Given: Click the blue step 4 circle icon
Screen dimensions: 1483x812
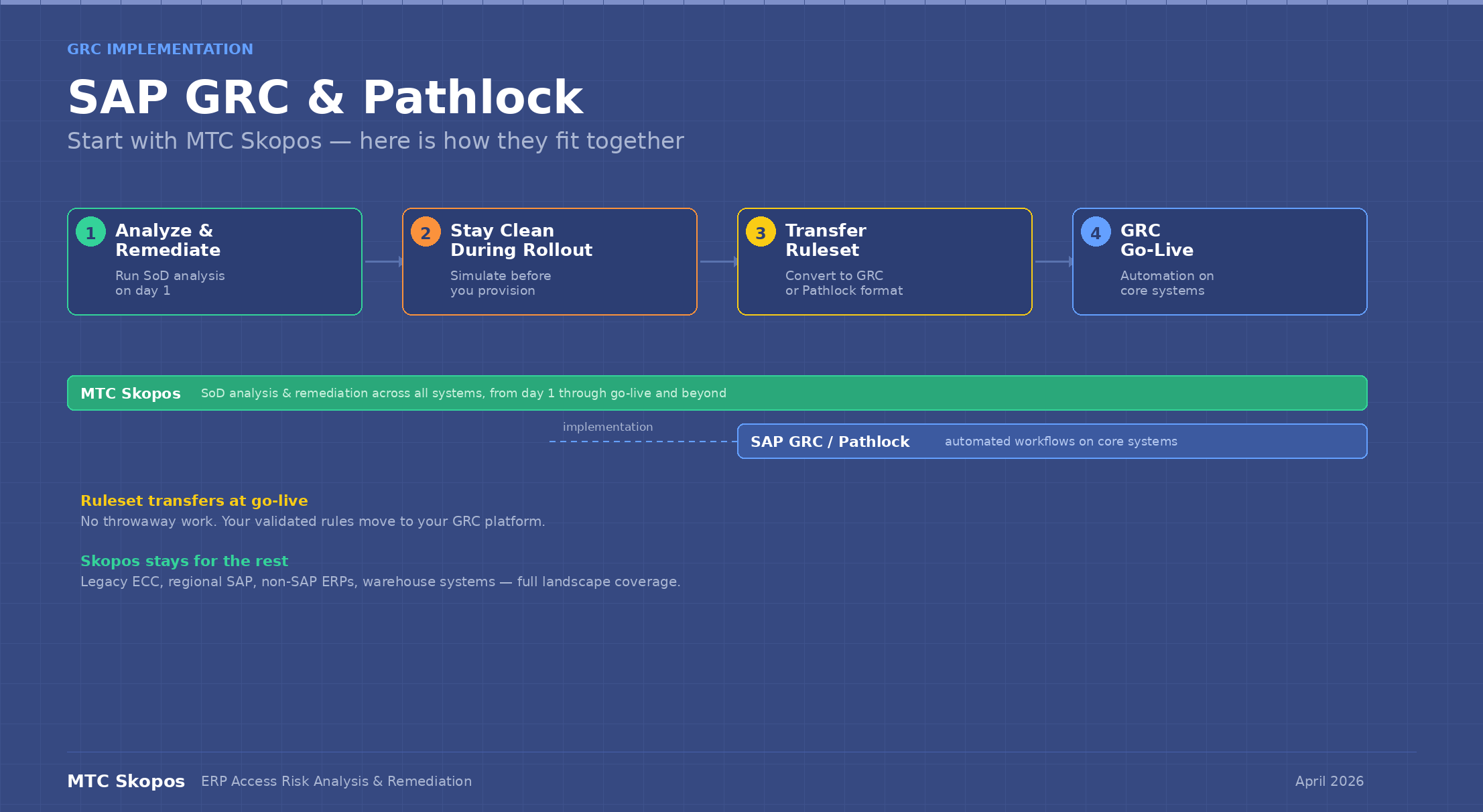Looking at the screenshot, I should [1095, 232].
